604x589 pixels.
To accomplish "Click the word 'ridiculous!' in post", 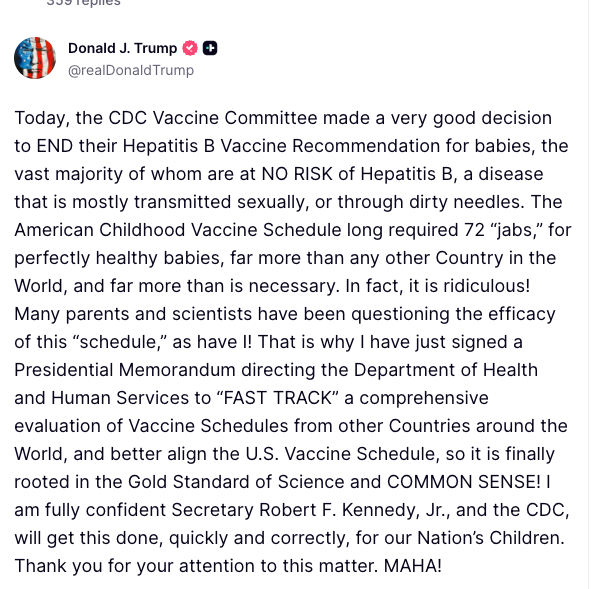I will 512,285.
